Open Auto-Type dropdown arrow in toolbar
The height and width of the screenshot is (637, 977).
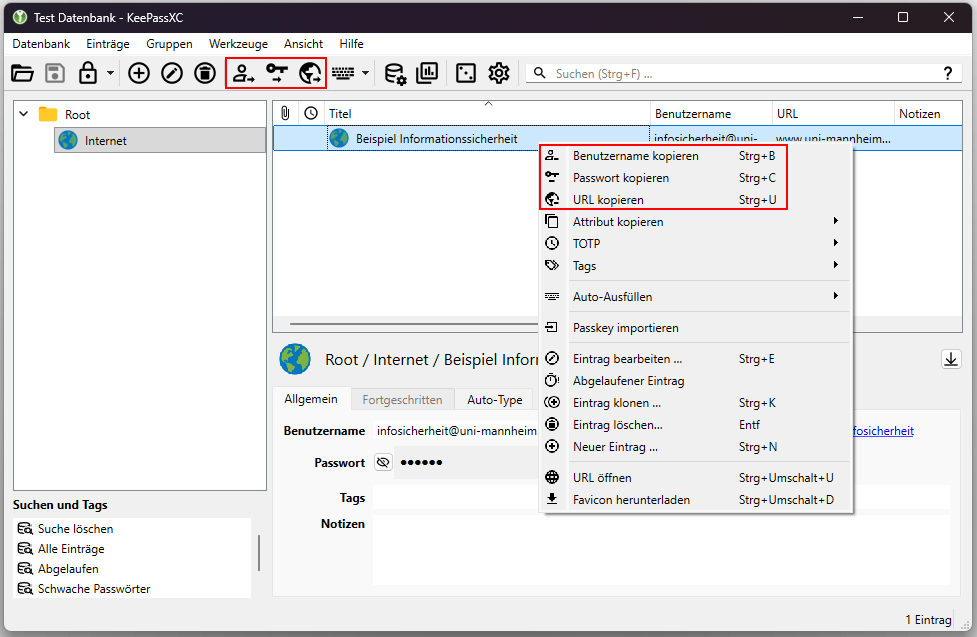point(366,74)
